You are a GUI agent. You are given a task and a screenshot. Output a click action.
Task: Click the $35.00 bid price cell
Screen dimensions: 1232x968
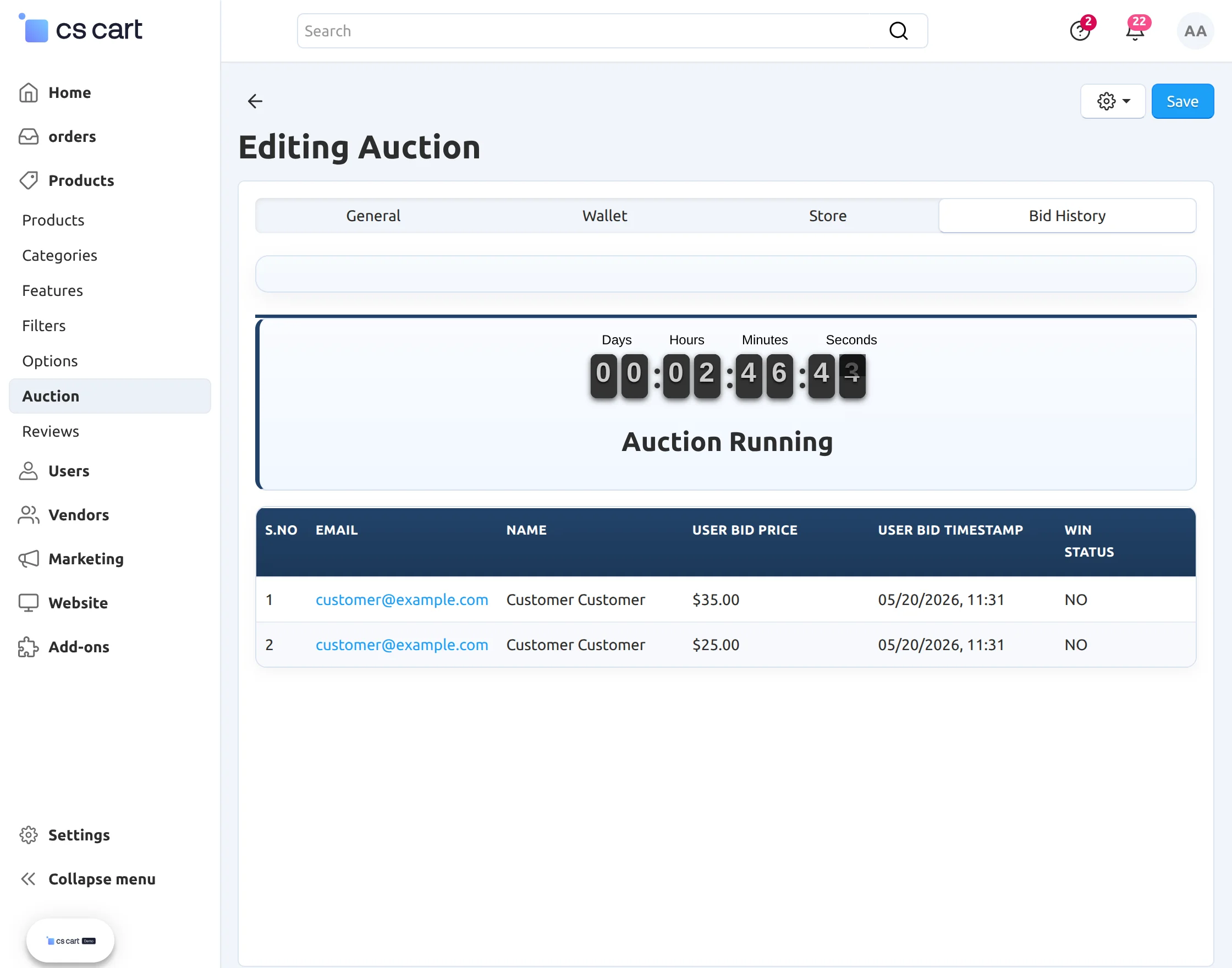(716, 599)
